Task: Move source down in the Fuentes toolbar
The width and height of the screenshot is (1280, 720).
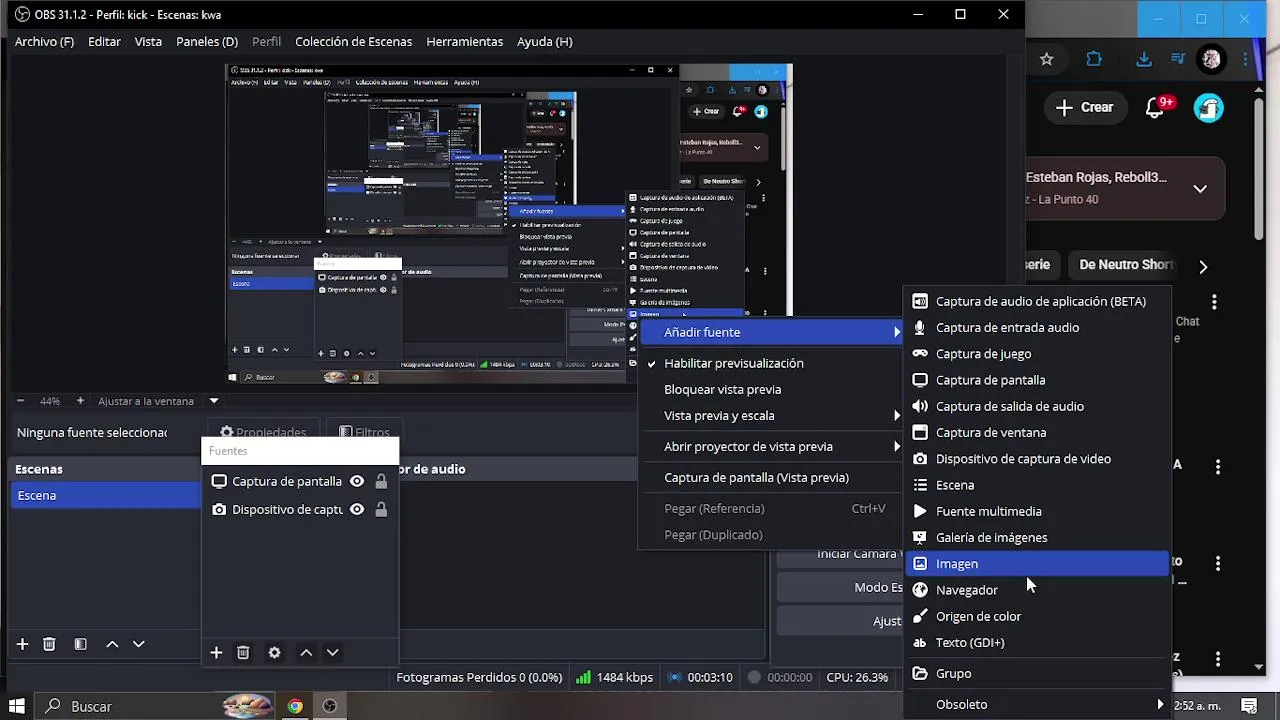Action: tap(333, 652)
